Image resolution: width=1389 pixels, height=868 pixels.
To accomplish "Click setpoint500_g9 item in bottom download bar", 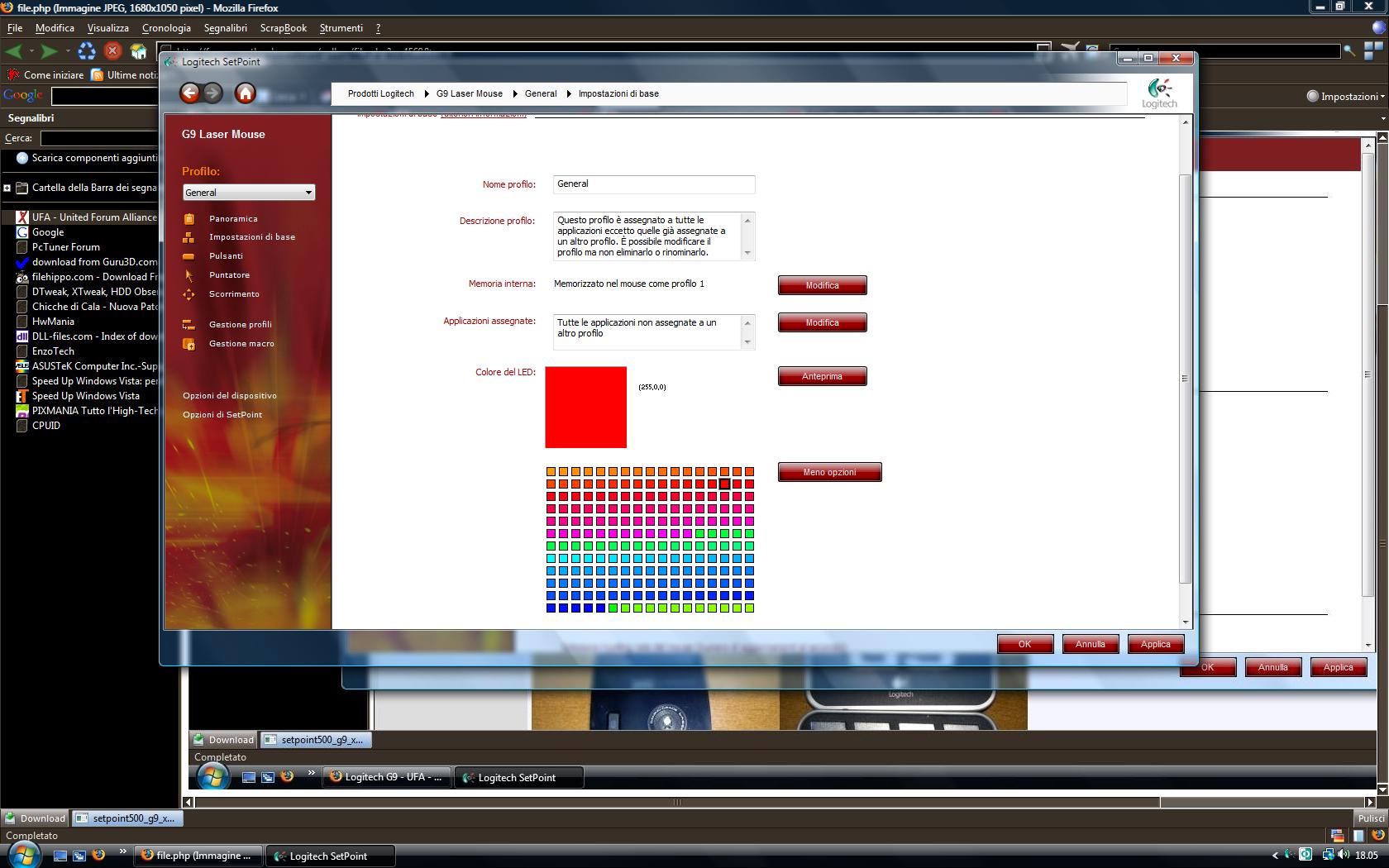I will click(x=128, y=818).
